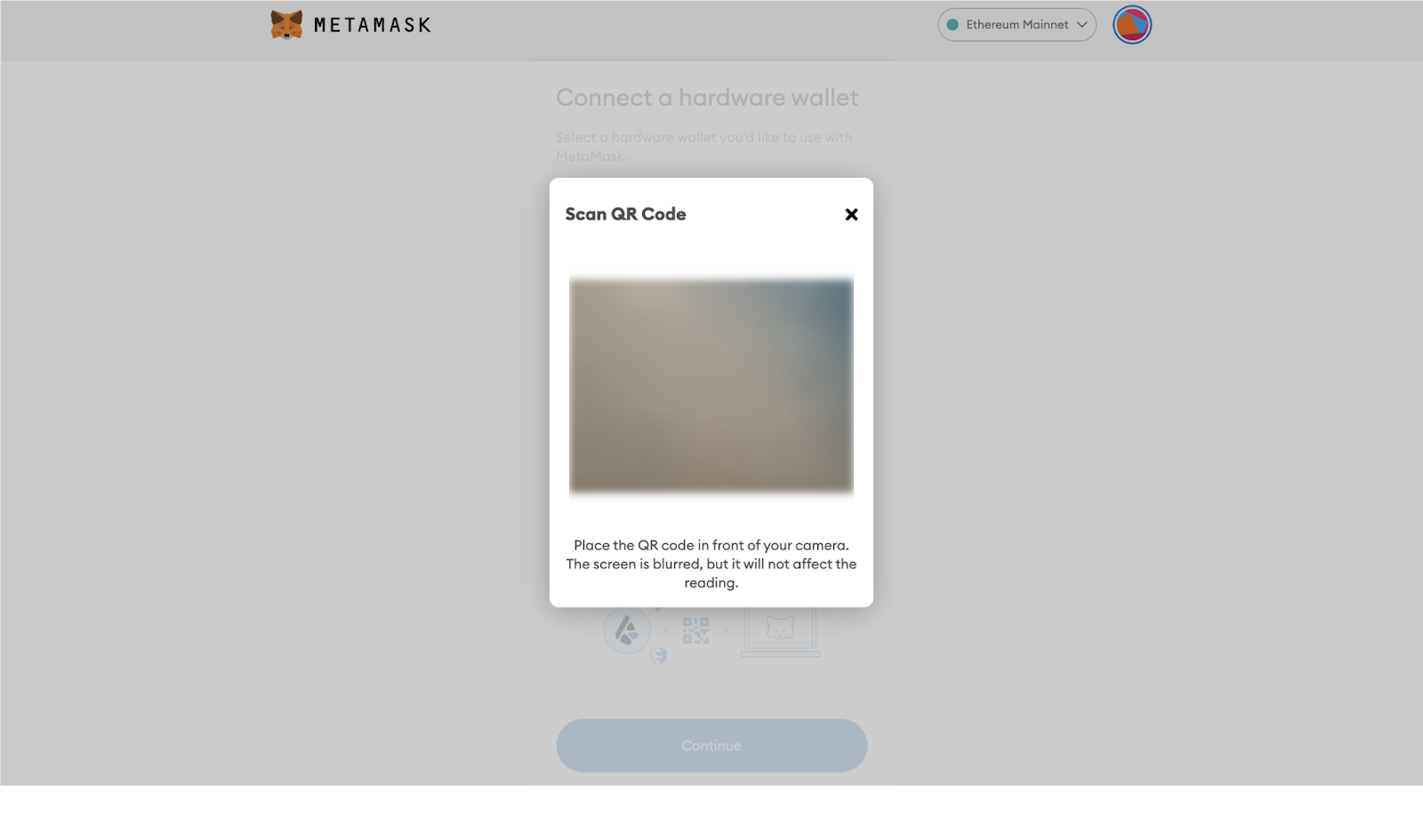Screen dimensions: 1423x840
Task: Open the Ethereum Mainnet network dropdown
Action: [1017, 25]
